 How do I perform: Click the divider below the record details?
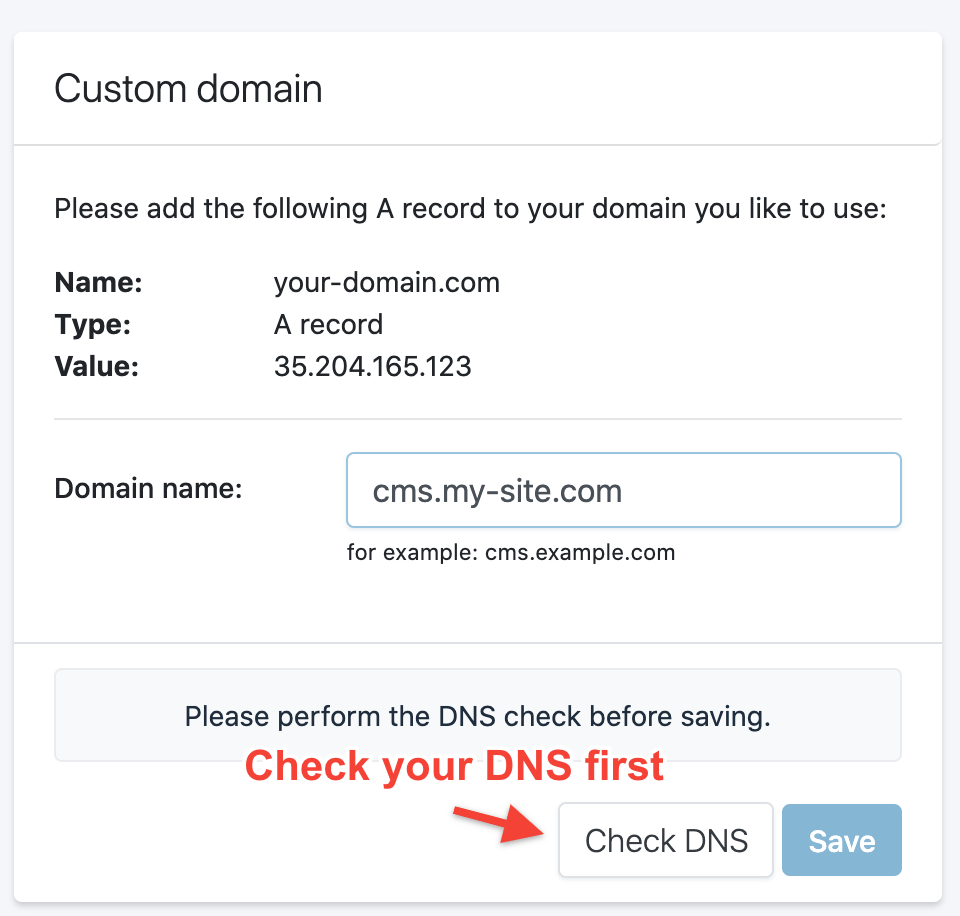[478, 417]
